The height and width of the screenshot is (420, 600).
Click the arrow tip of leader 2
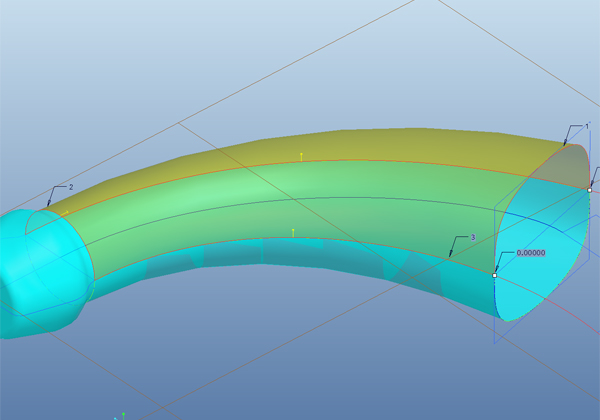point(47,208)
